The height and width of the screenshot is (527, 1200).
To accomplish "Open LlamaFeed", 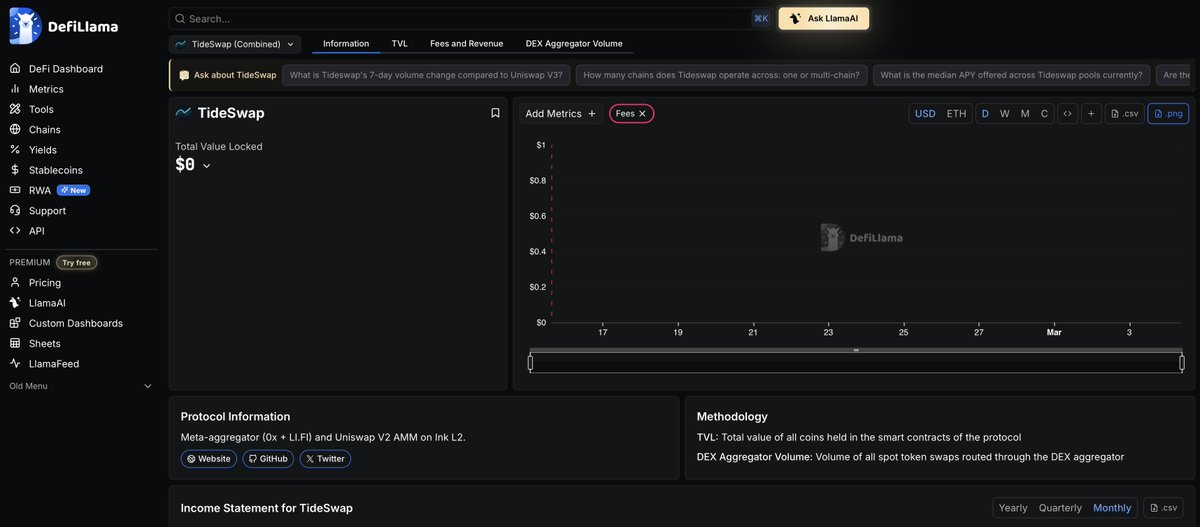I will point(44,364).
